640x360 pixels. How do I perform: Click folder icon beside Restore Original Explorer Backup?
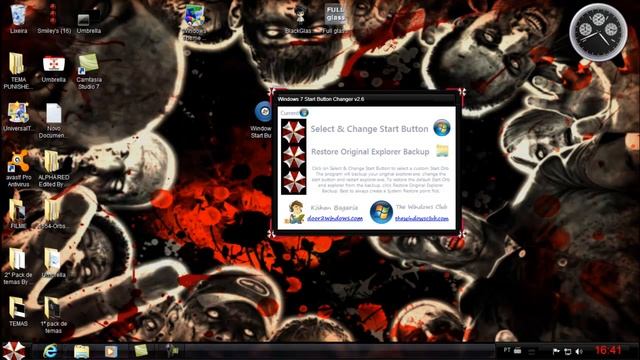click(442, 151)
